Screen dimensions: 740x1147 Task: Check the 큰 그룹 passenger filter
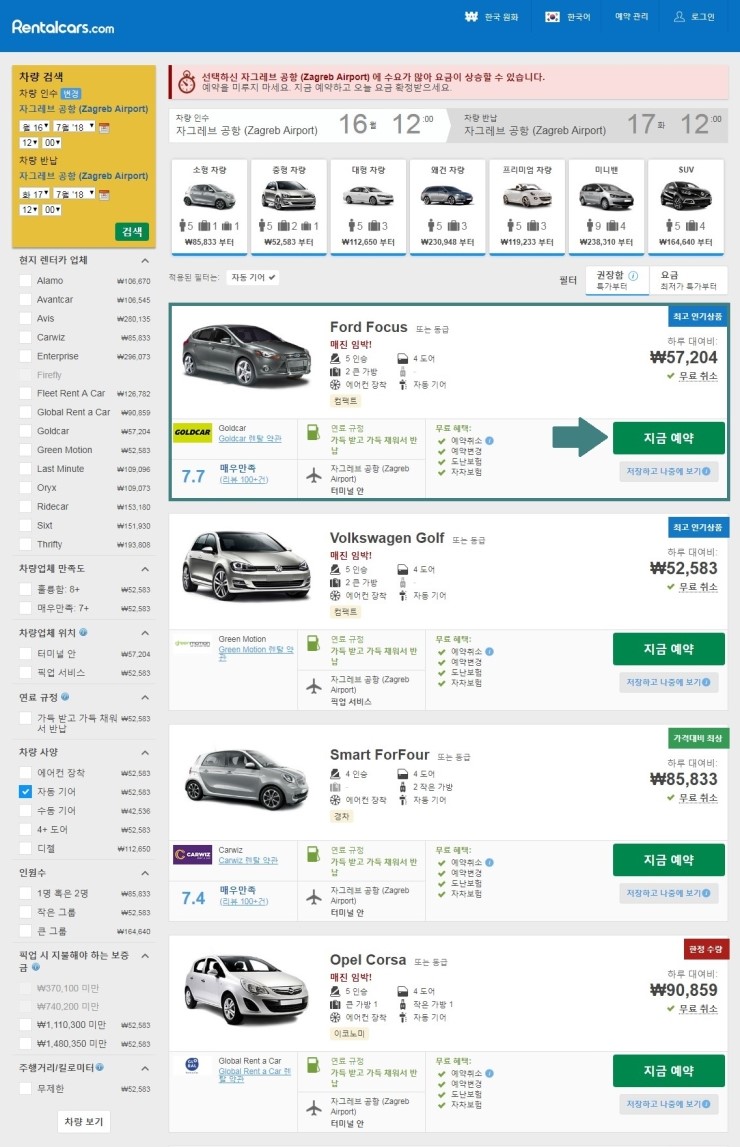[26, 931]
